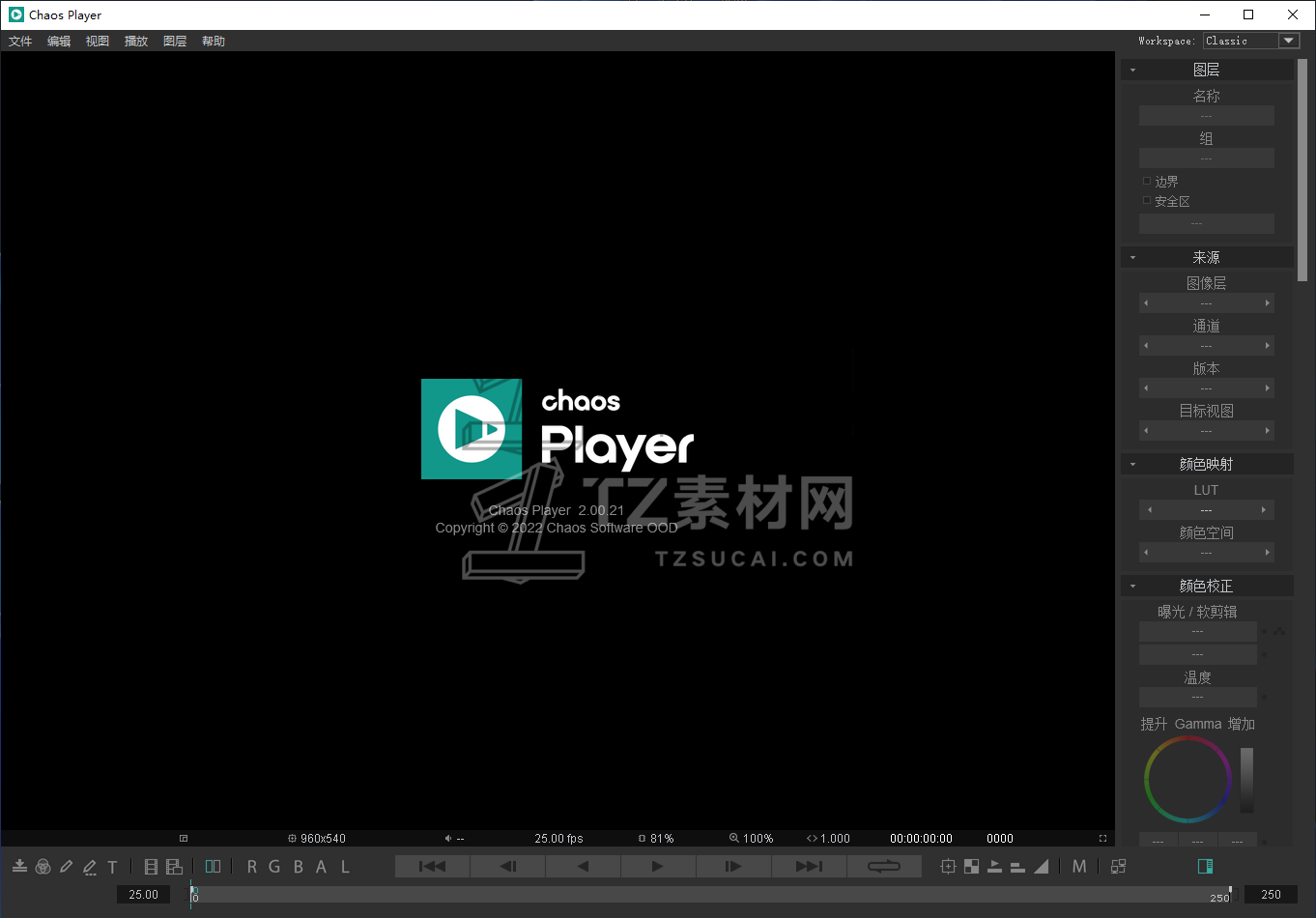This screenshot has width=1316, height=918.
Task: Open the 编辑 (Edit) menu
Action: pyautogui.click(x=59, y=42)
